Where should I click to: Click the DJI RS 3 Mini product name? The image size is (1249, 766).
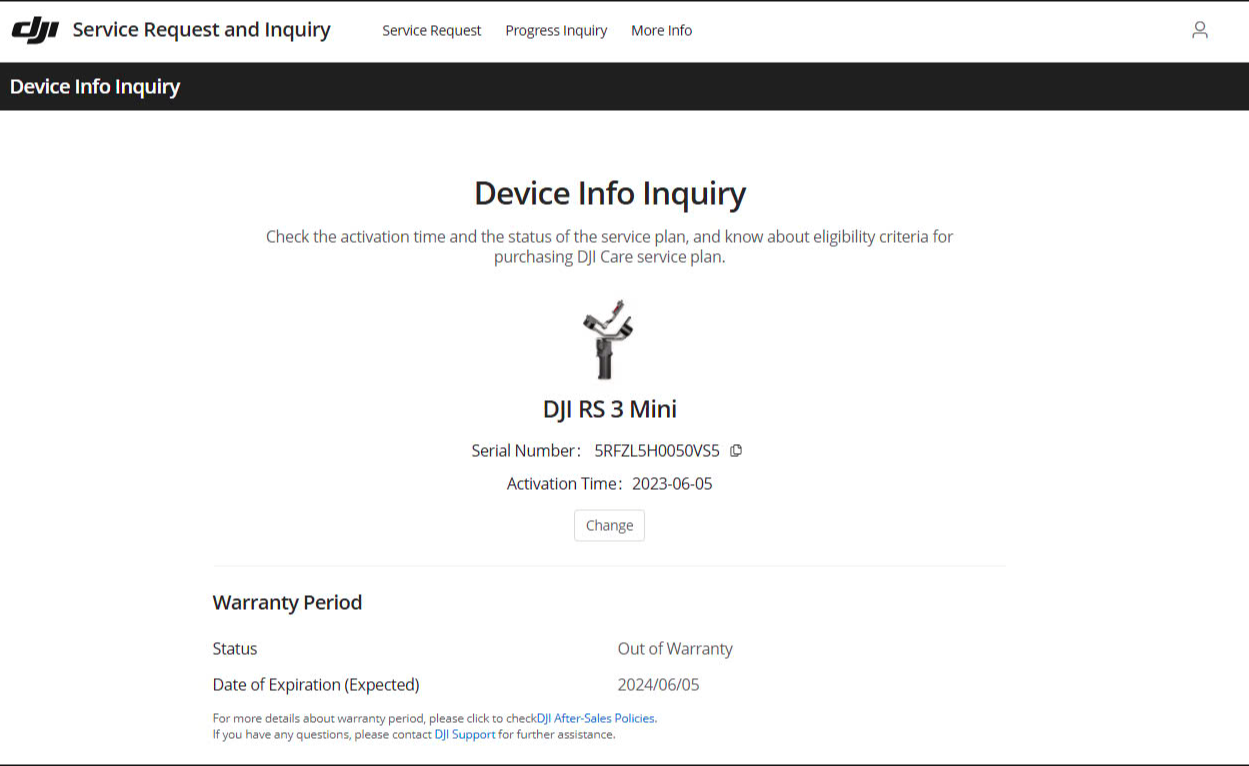(610, 409)
